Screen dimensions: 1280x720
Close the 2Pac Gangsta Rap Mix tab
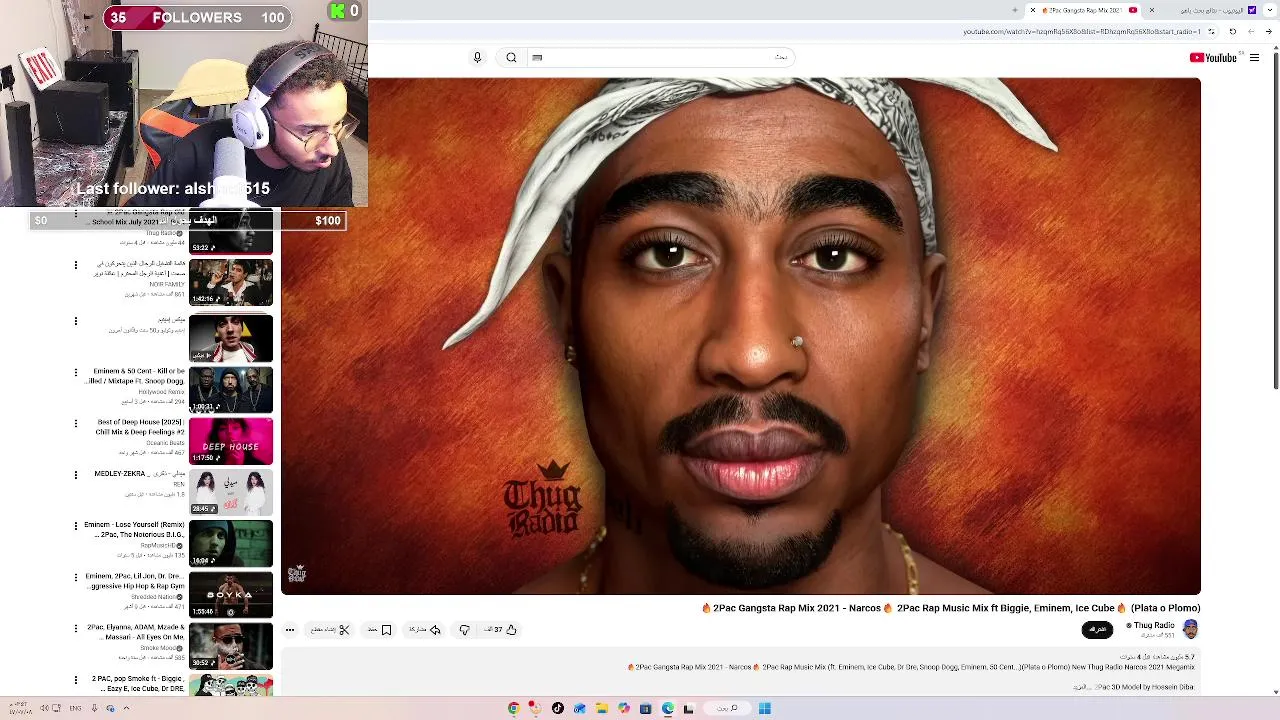point(1033,10)
